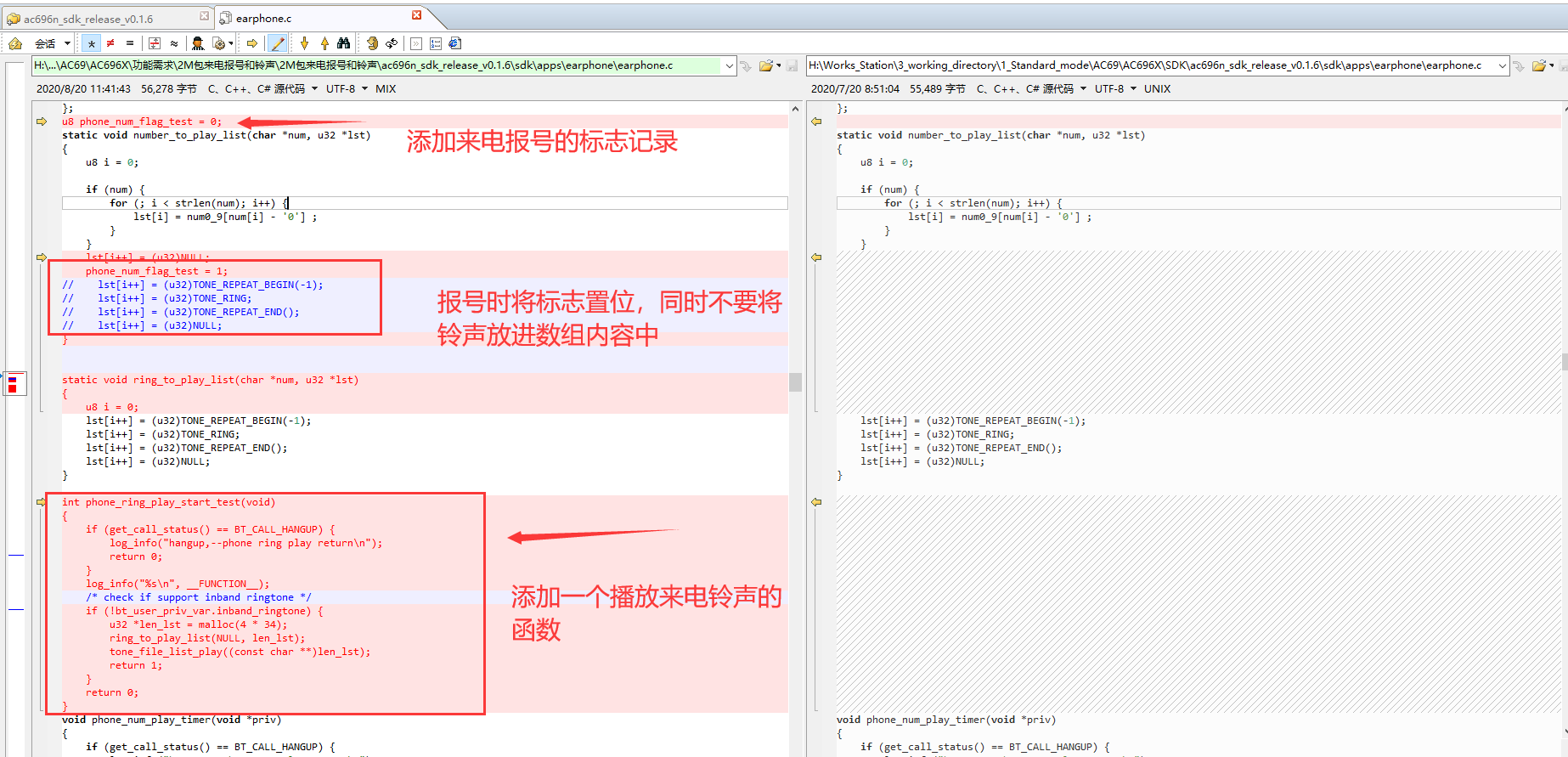Click the file compare report icon
The width and height of the screenshot is (1568, 757).
pos(455,43)
